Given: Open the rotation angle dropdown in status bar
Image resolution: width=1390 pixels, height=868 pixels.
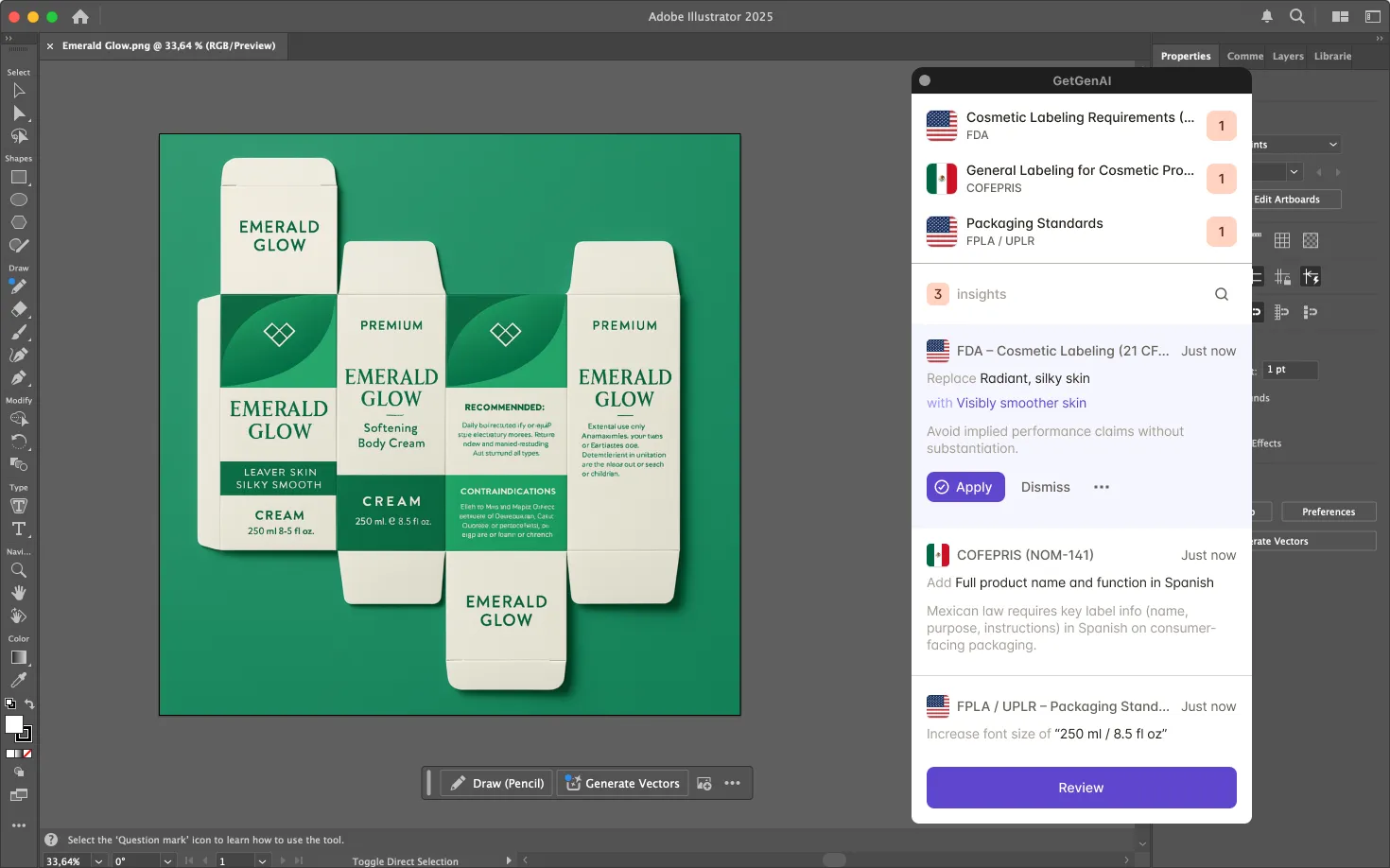Looking at the screenshot, I should (167, 861).
